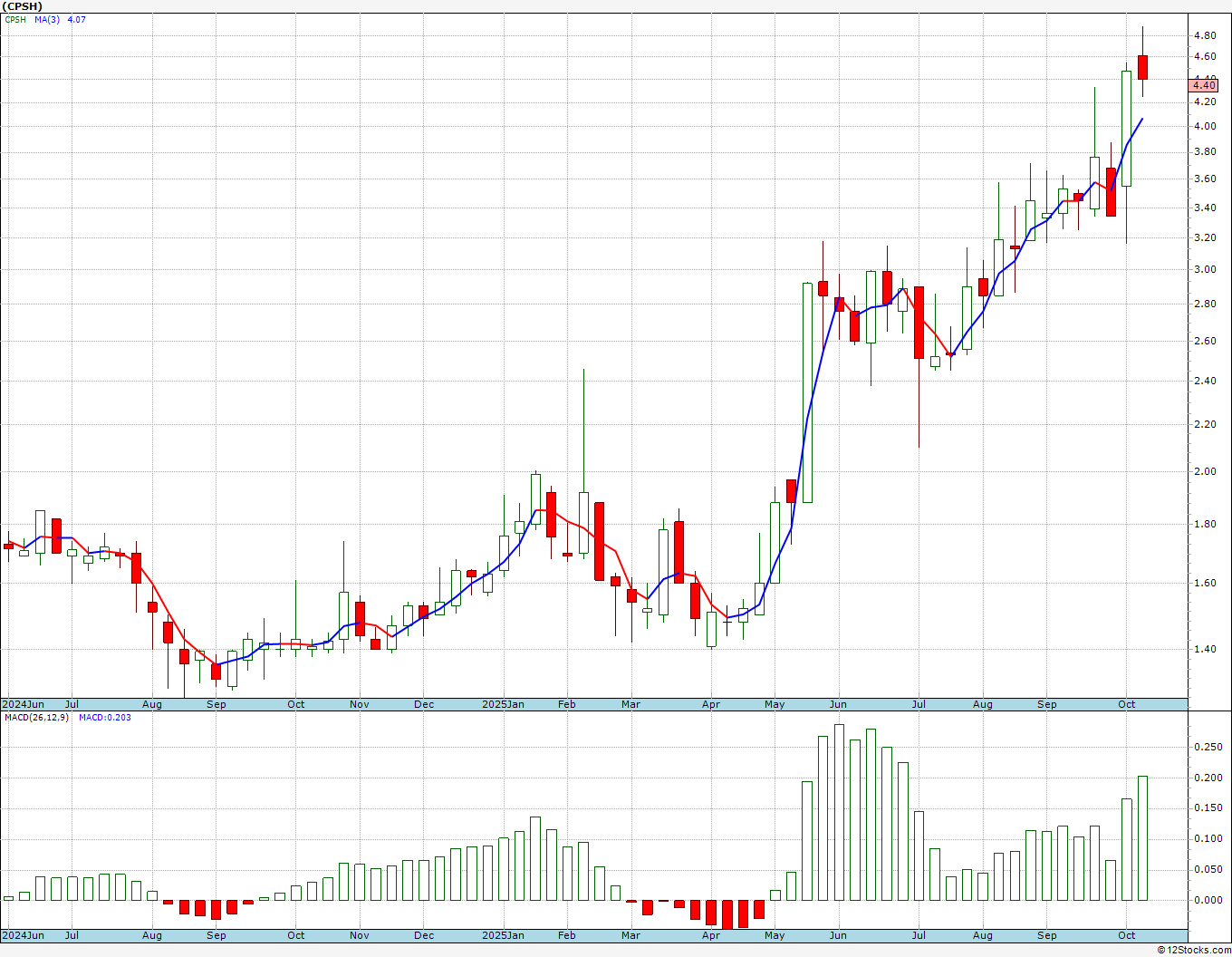Select the 3.60 price axis label
Viewport: 1232px width, 957px height.
click(1205, 179)
